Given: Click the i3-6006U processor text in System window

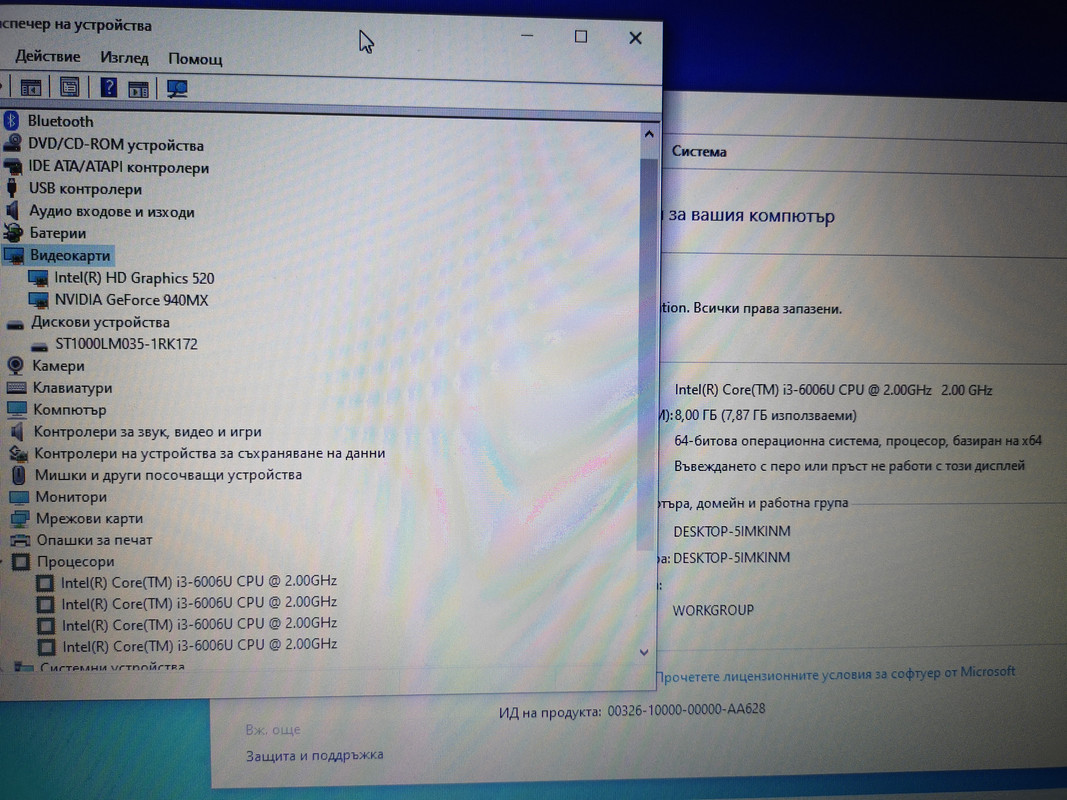Looking at the screenshot, I should pyautogui.click(x=834, y=390).
